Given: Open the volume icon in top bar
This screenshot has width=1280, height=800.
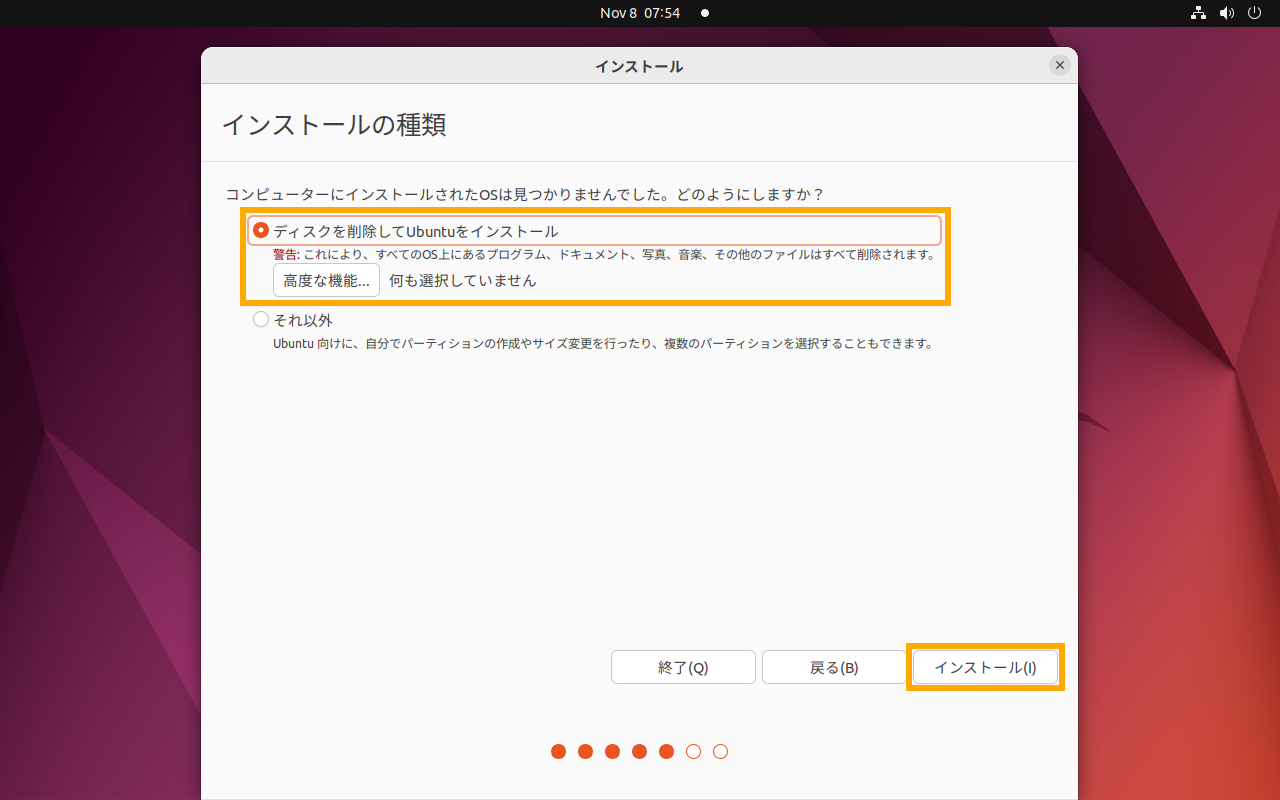Looking at the screenshot, I should tap(1227, 13).
